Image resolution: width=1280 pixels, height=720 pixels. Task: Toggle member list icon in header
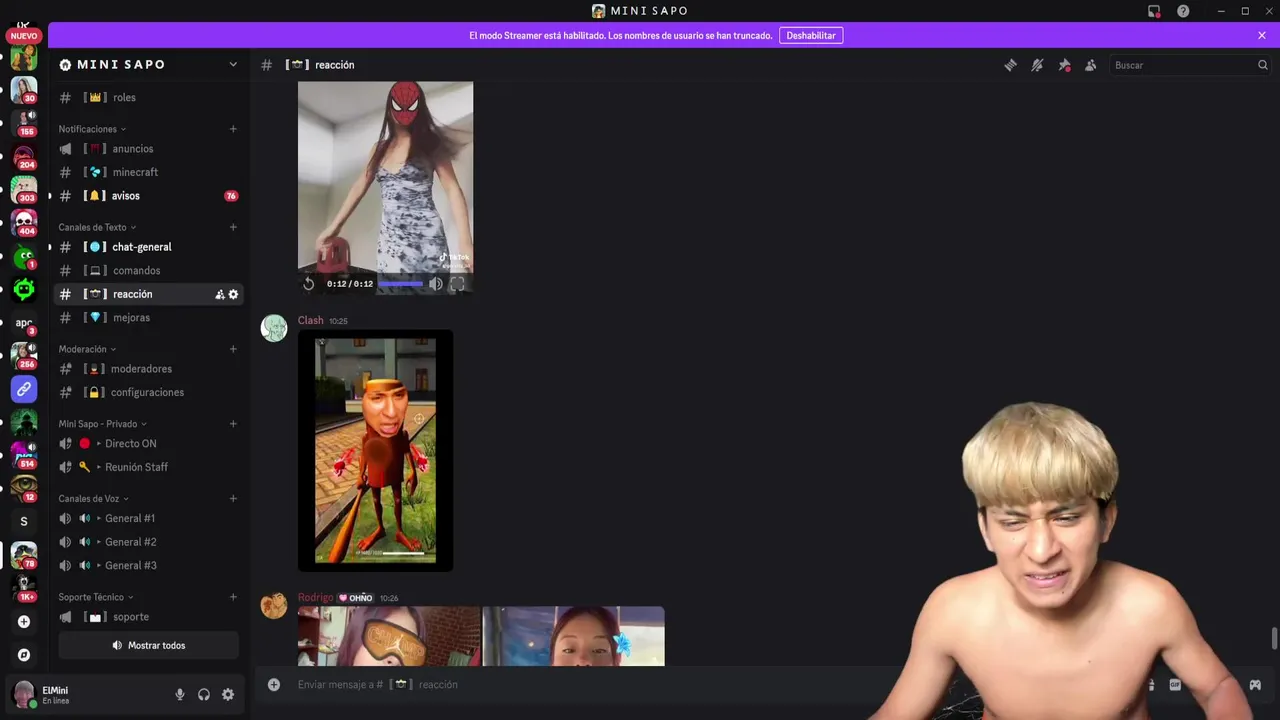1091,65
